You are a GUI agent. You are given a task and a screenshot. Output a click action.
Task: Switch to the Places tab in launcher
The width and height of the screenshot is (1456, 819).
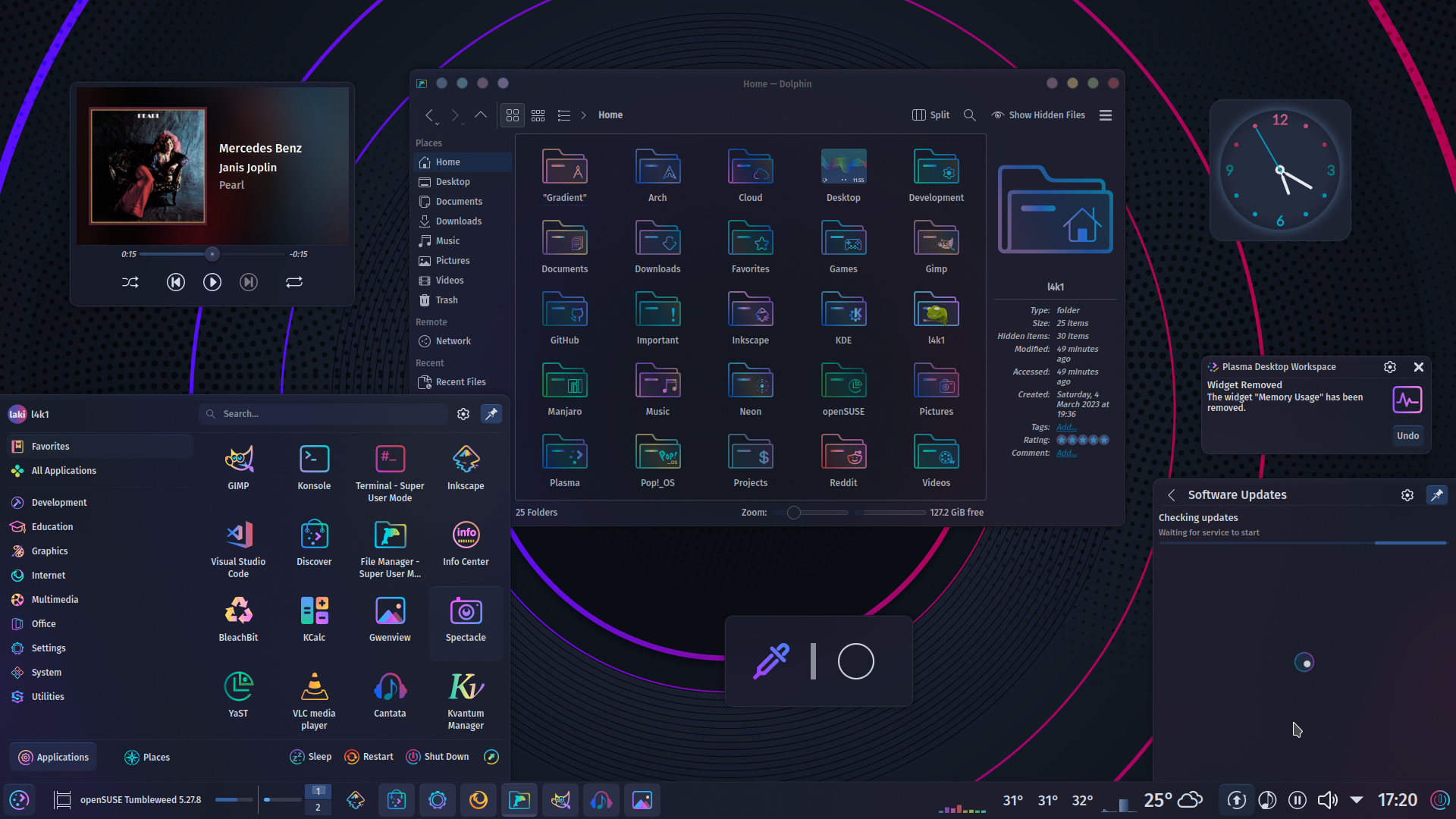[x=147, y=756]
